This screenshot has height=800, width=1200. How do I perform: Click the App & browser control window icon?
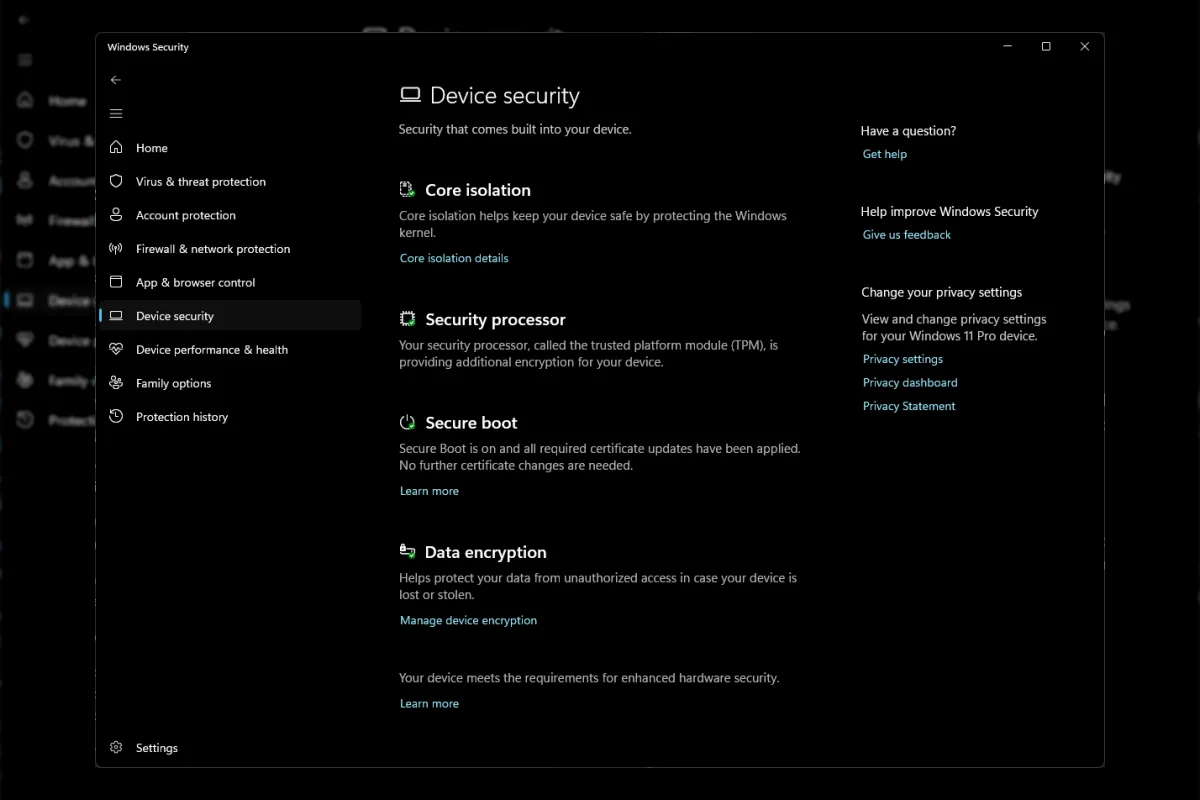click(x=116, y=282)
